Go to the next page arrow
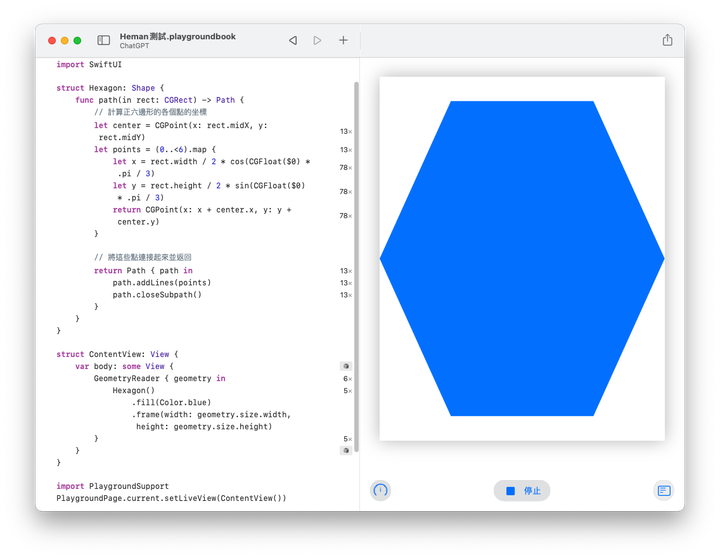720x558 pixels. pyautogui.click(x=317, y=40)
